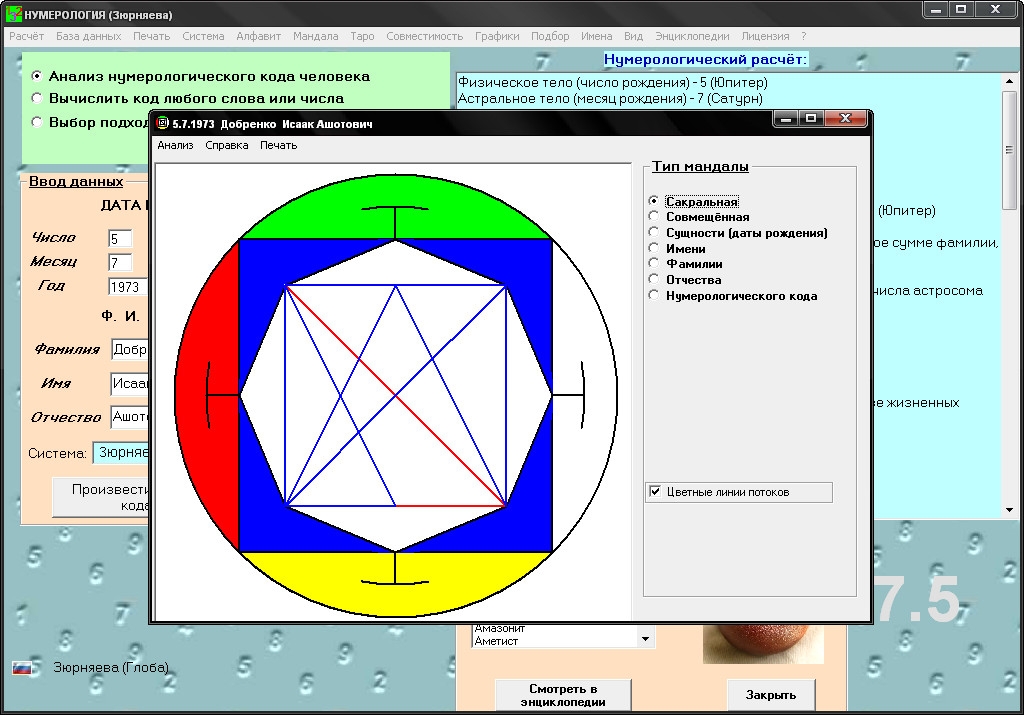Click scroll-up arrow of calculation text
The width and height of the screenshot is (1024, 715).
tap(1010, 82)
